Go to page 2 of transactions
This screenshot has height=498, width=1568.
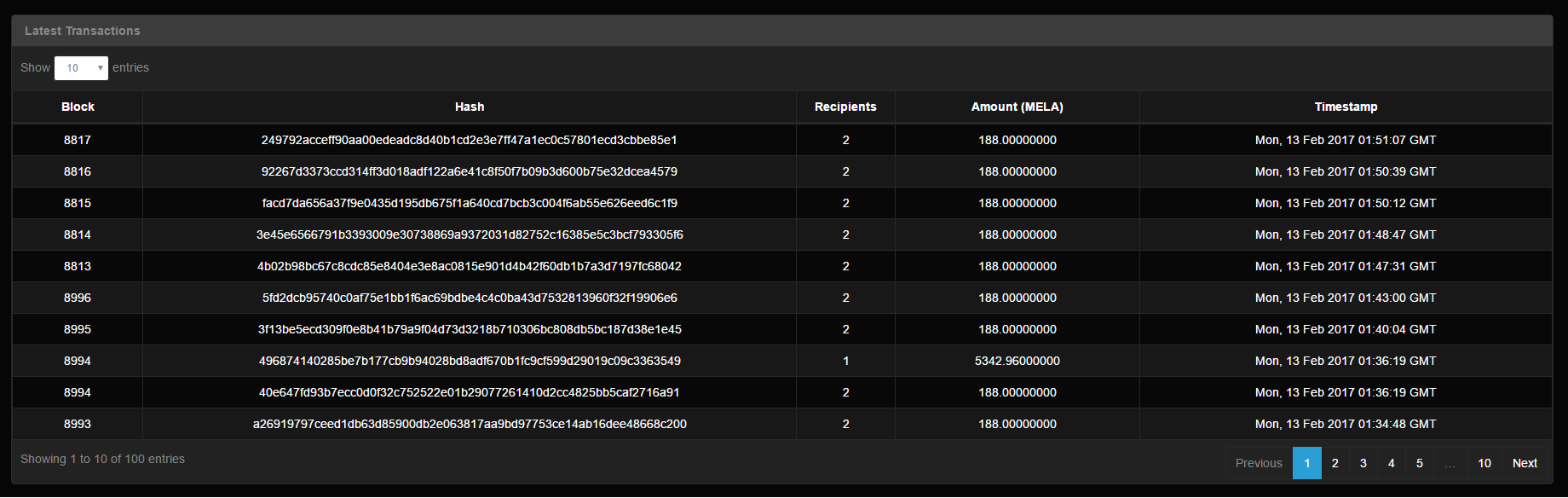coord(1335,463)
